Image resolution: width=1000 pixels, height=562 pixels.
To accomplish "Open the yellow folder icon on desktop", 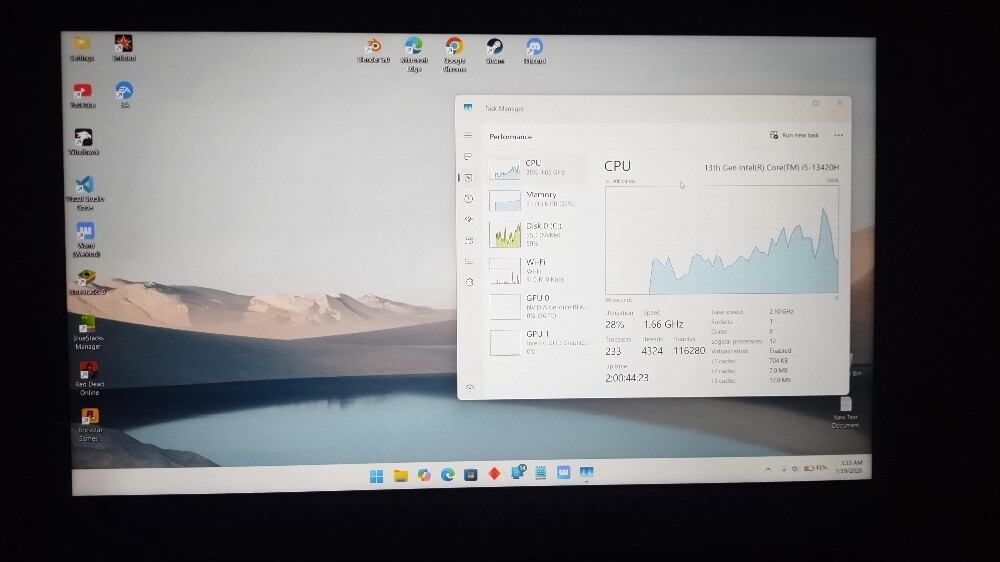I will coord(82,48).
